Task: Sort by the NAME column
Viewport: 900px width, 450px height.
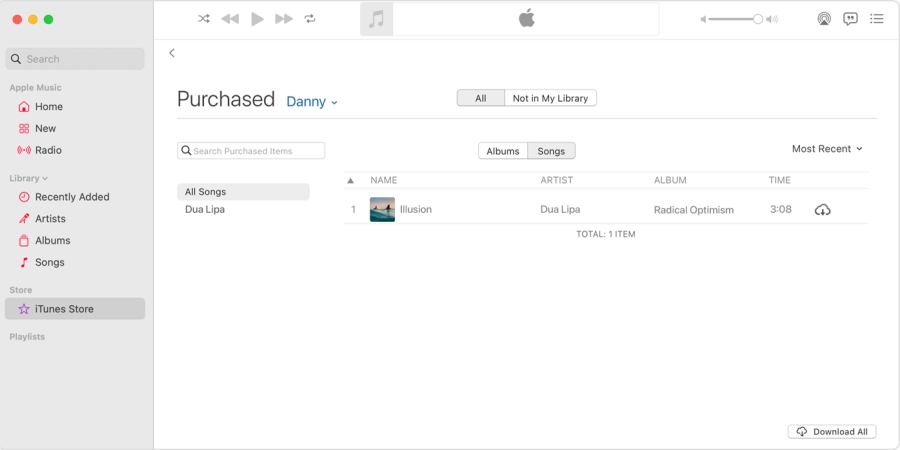Action: 384,180
